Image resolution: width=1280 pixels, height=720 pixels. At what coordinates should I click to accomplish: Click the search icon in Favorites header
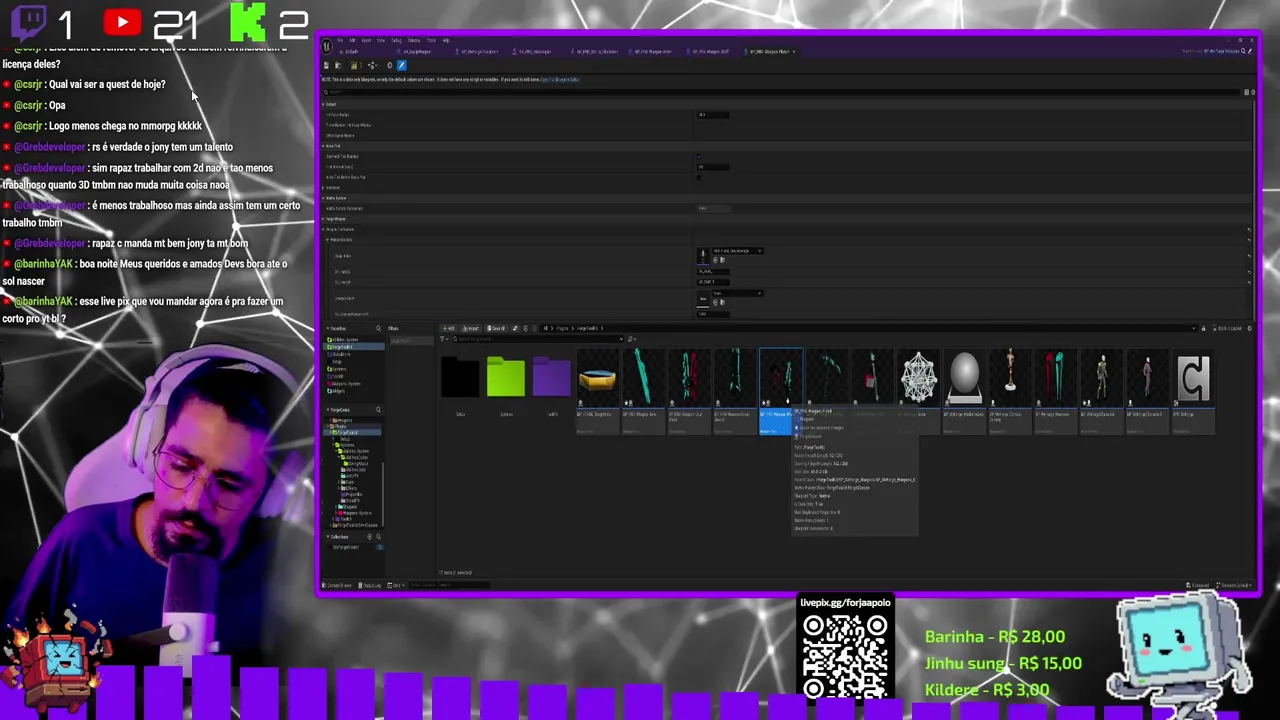pos(379,328)
